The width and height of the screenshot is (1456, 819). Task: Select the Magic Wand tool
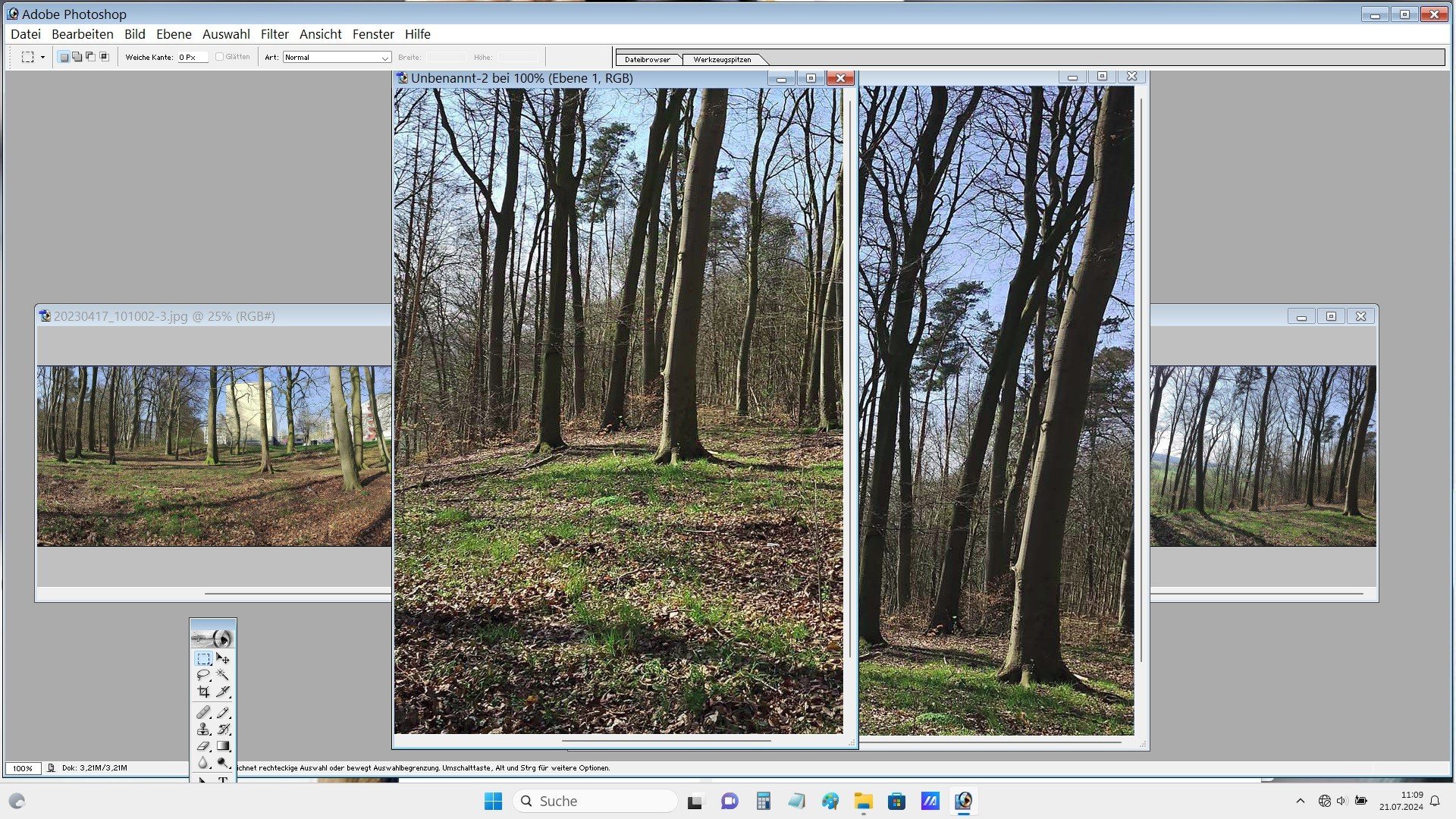[x=223, y=675]
